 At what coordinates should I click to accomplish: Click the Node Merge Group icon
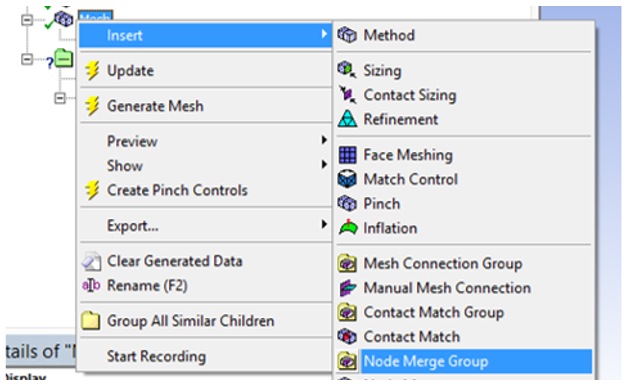point(347,361)
